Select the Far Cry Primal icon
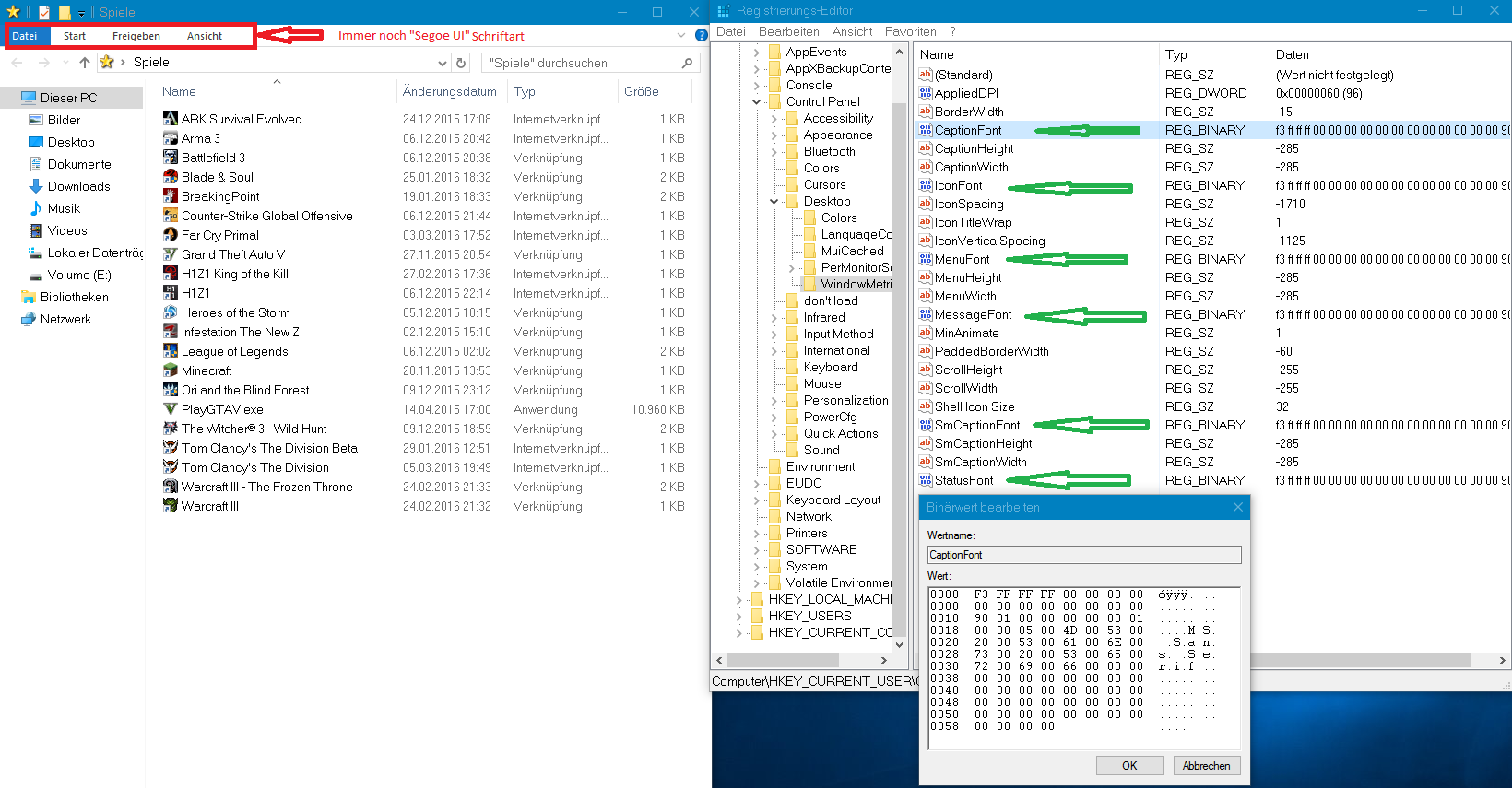1512x788 pixels. tap(171, 234)
